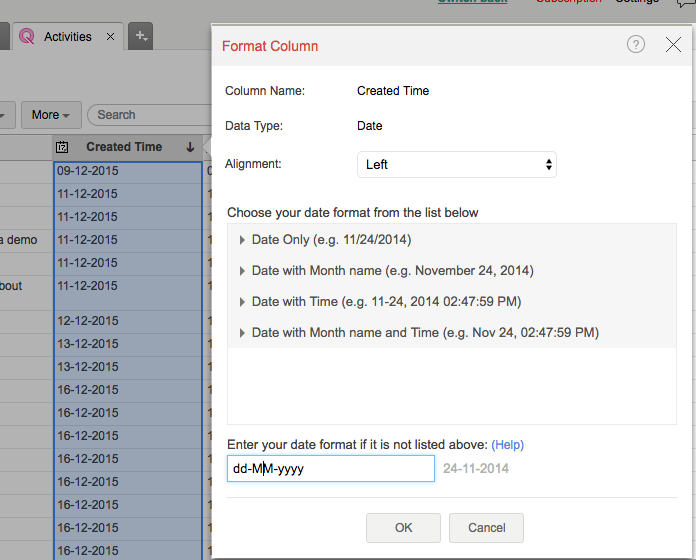The image size is (696, 560).
Task: Click the Cancel button
Action: 486,528
